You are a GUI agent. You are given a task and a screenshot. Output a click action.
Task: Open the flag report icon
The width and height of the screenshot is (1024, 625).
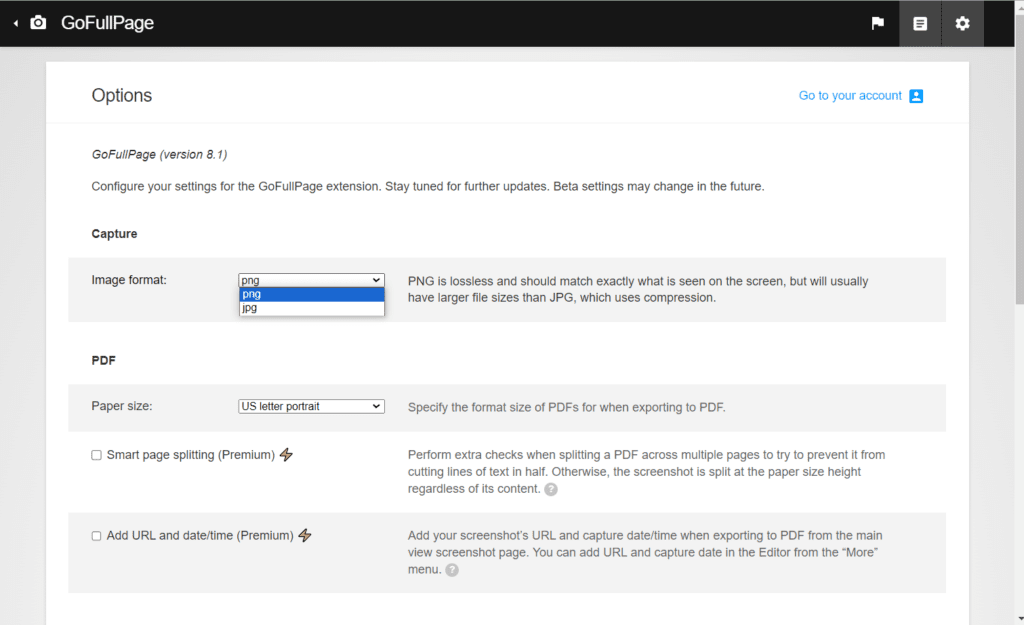click(x=878, y=24)
